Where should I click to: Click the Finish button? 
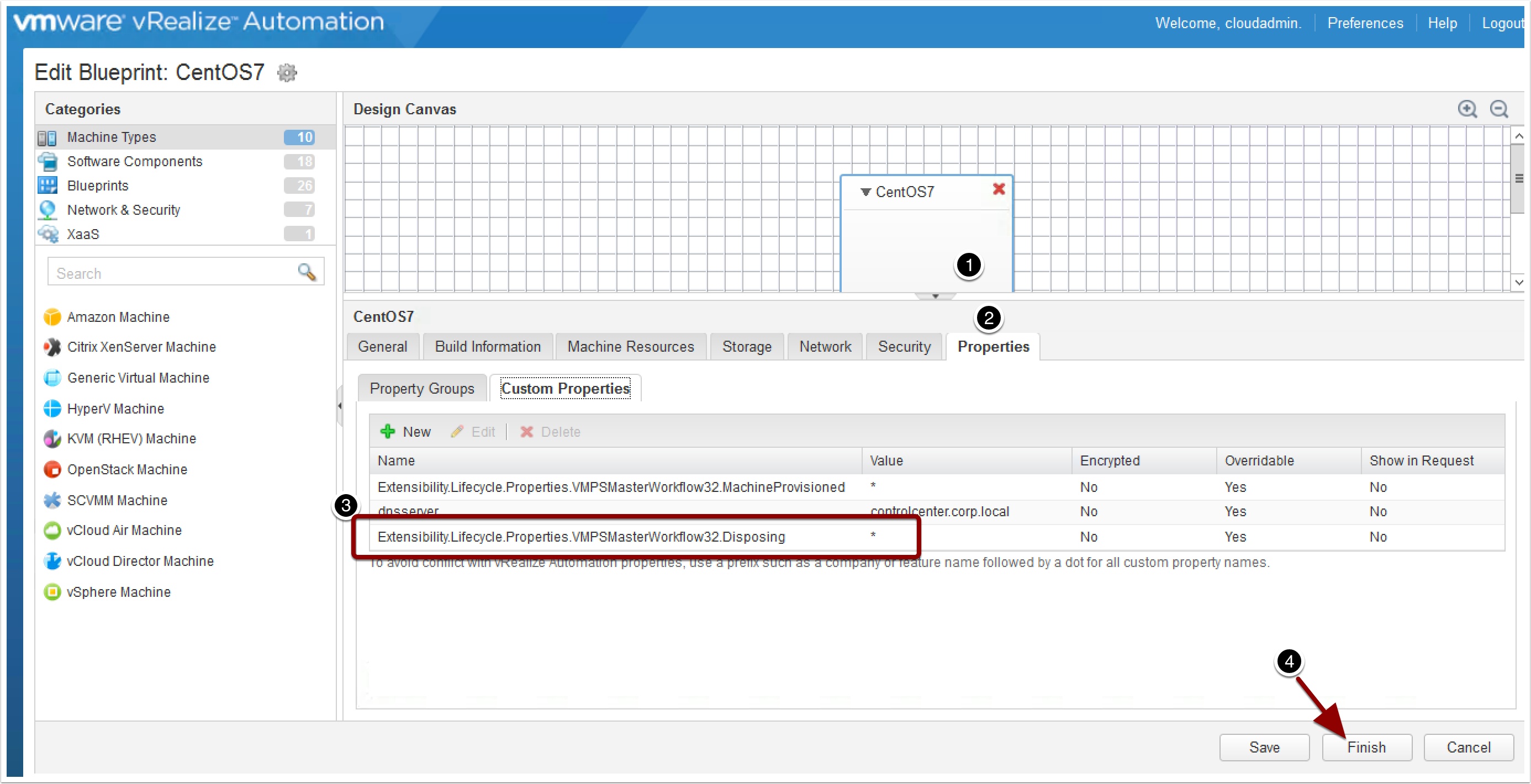click(x=1366, y=747)
